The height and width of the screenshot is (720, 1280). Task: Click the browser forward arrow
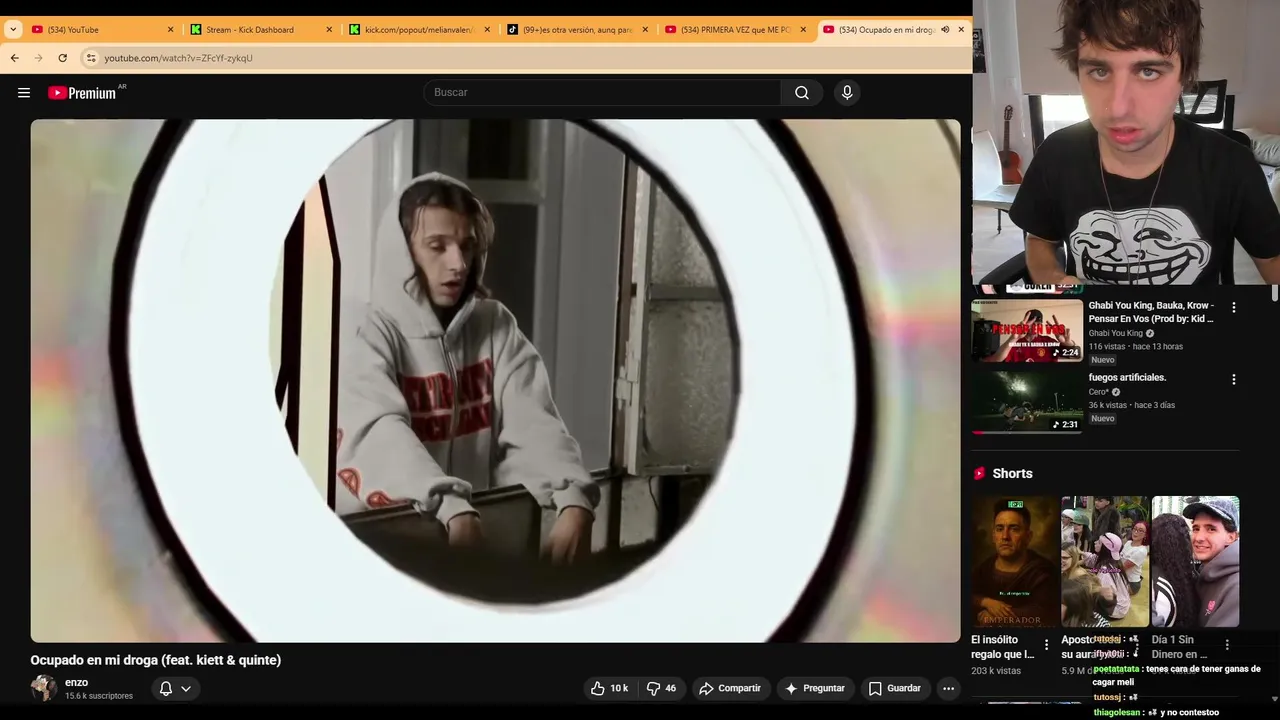pos(39,58)
